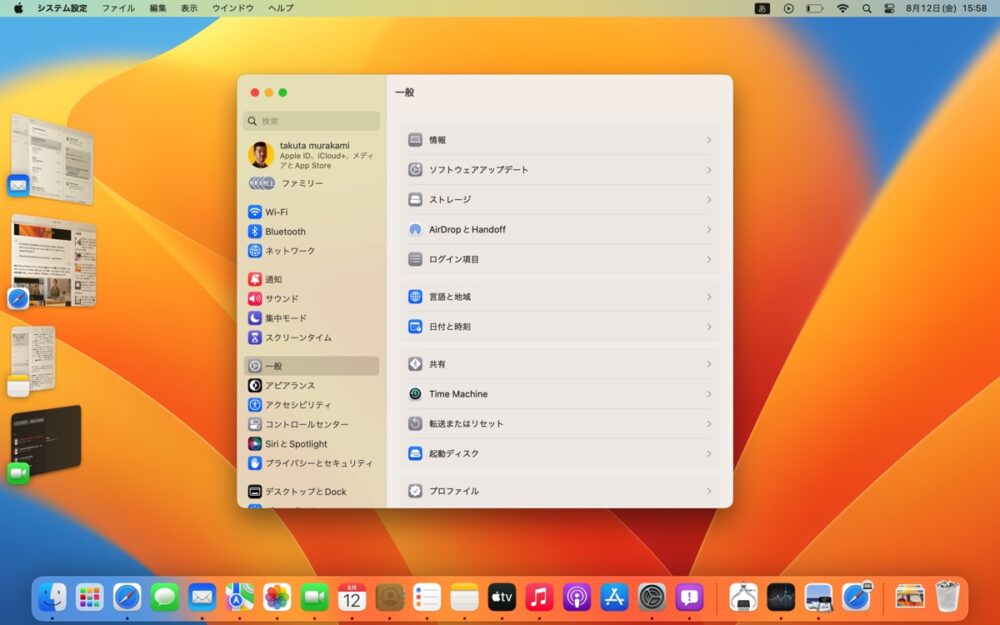Open 通知 (Notifications) settings
Viewport: 1000px width, 625px height.
[x=273, y=279]
